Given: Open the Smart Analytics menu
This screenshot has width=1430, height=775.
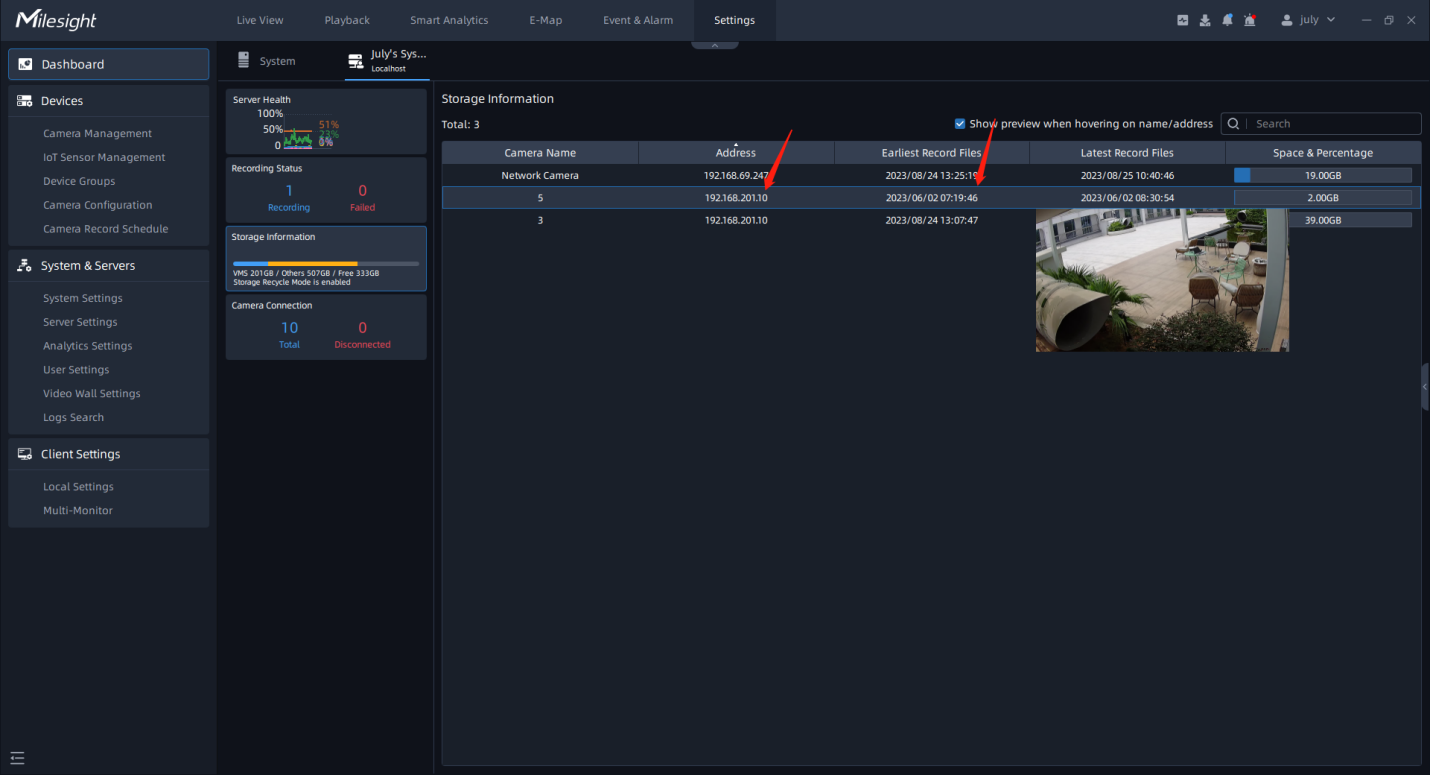Looking at the screenshot, I should click(448, 19).
